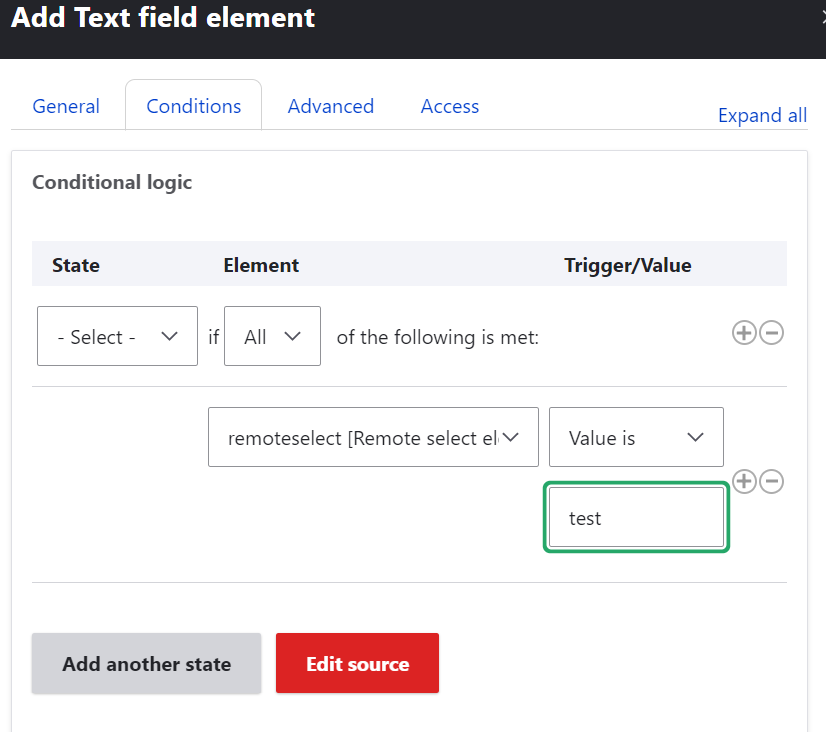This screenshot has width=826, height=732.
Task: Open the Access tab
Action: point(450,106)
